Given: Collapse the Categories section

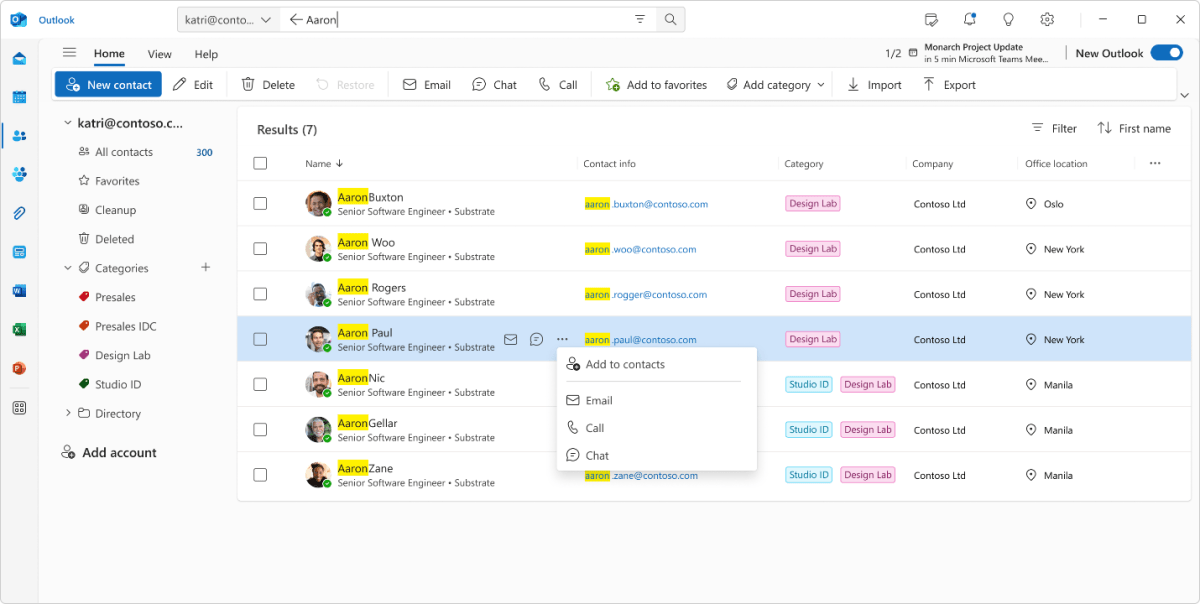Looking at the screenshot, I should point(68,268).
